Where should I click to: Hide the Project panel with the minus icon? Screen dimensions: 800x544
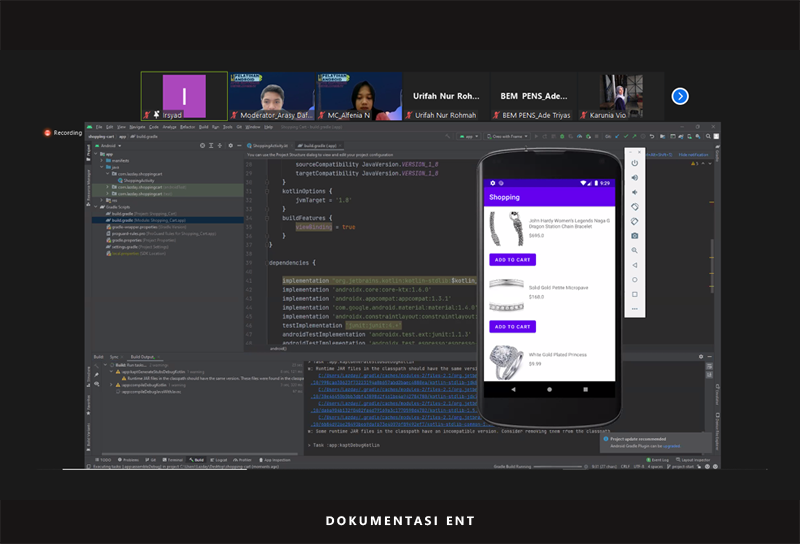tap(239, 145)
